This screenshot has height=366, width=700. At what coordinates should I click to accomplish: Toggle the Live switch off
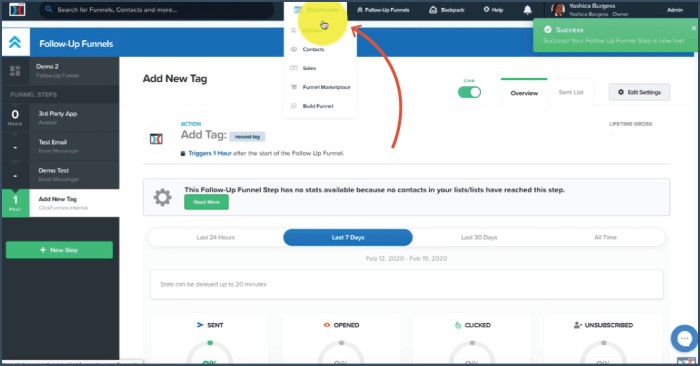[x=469, y=92]
